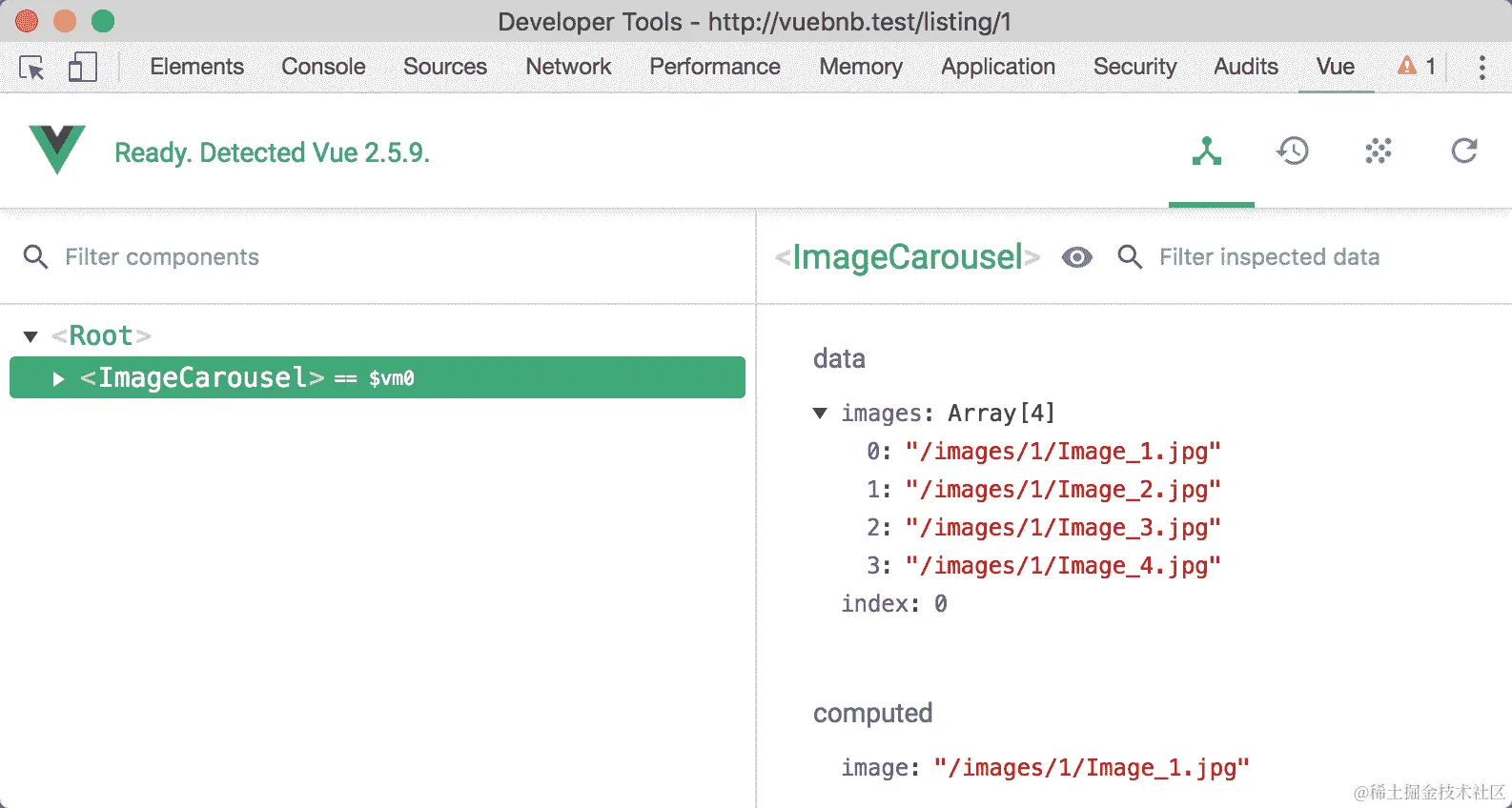Open the Events view icon
The height and width of the screenshot is (808, 1512).
pos(1379,151)
